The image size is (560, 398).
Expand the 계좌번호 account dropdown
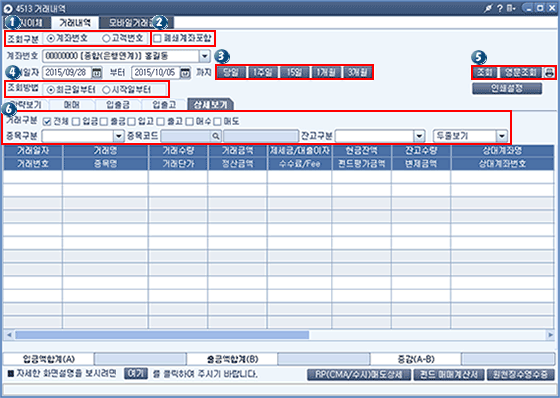click(204, 56)
